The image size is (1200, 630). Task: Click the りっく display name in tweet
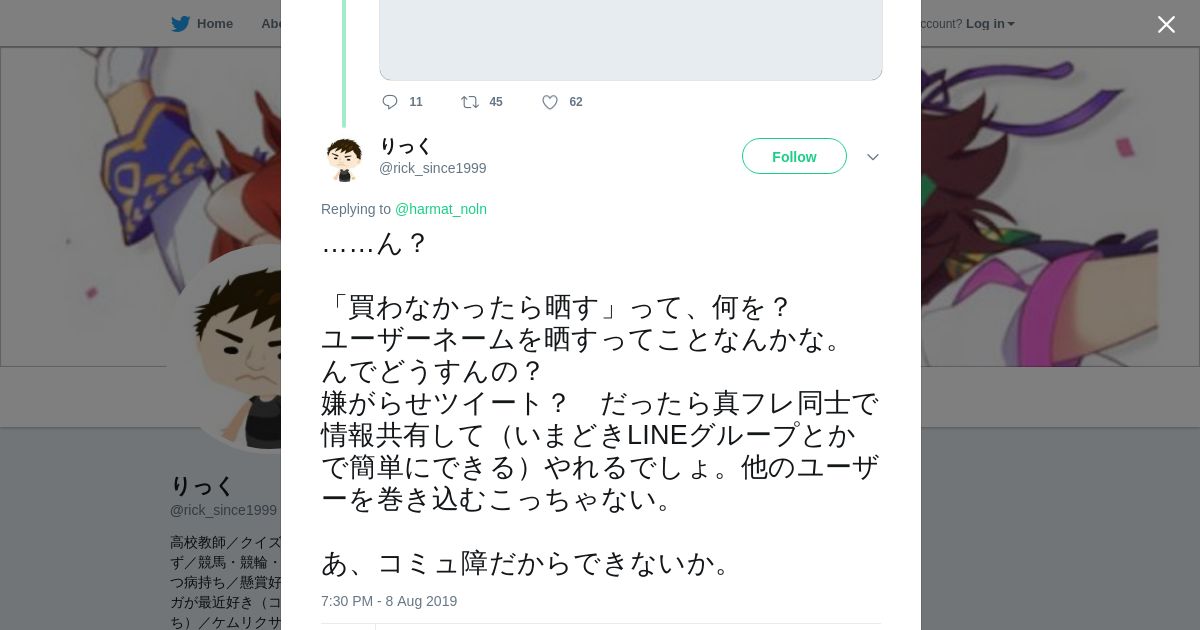point(405,146)
